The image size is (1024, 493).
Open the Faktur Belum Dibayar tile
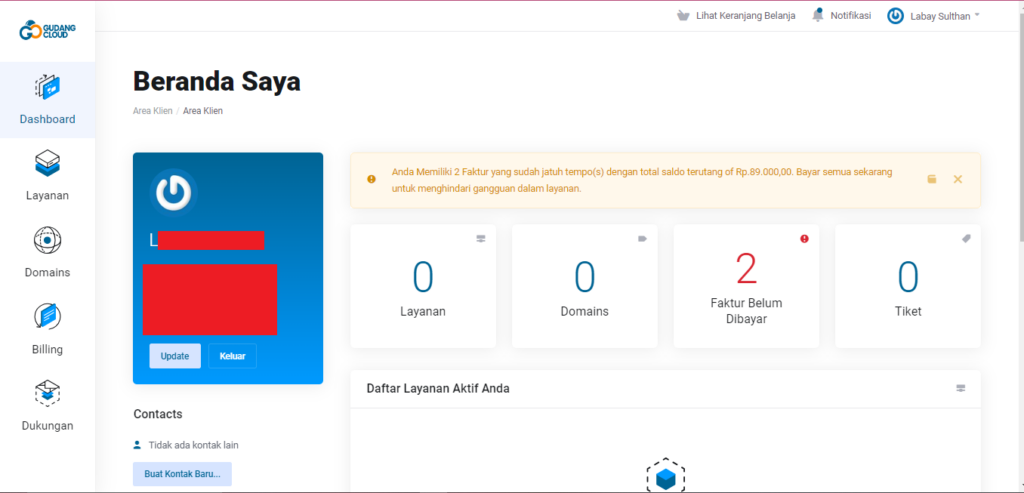coord(745,286)
